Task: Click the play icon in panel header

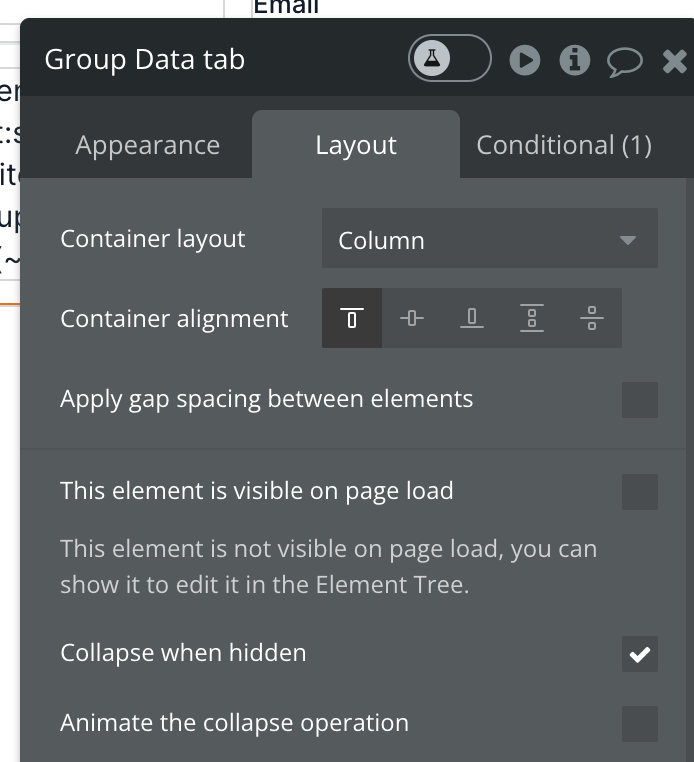Action: tap(524, 61)
